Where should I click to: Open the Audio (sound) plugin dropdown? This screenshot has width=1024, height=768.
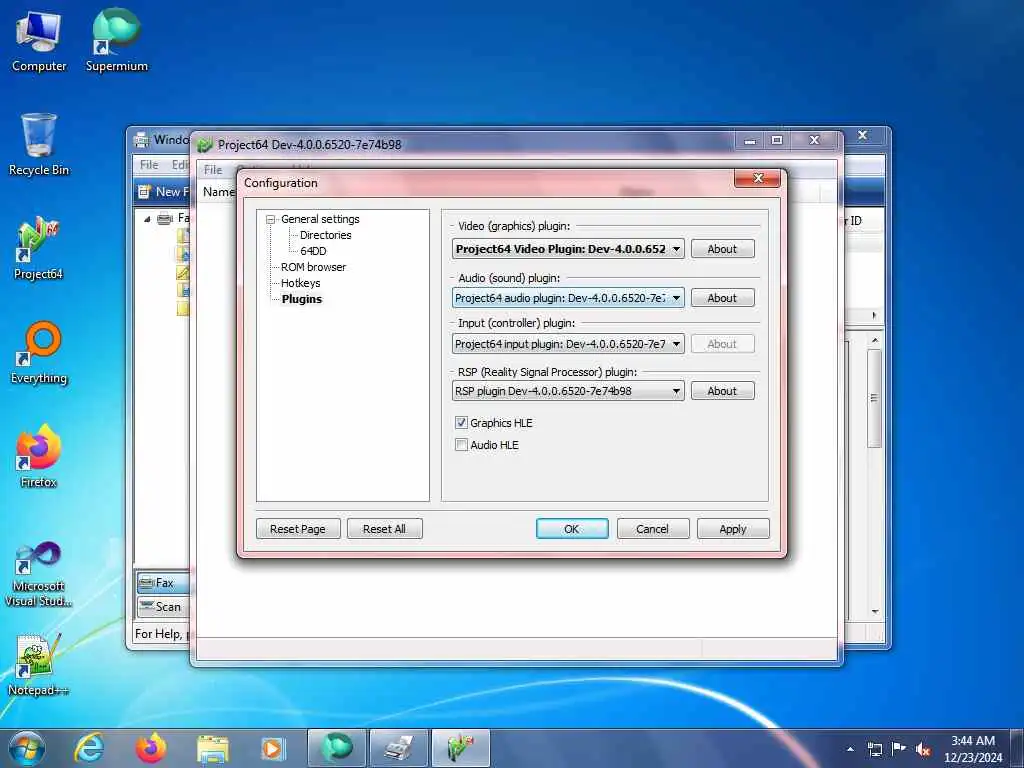tap(568, 298)
